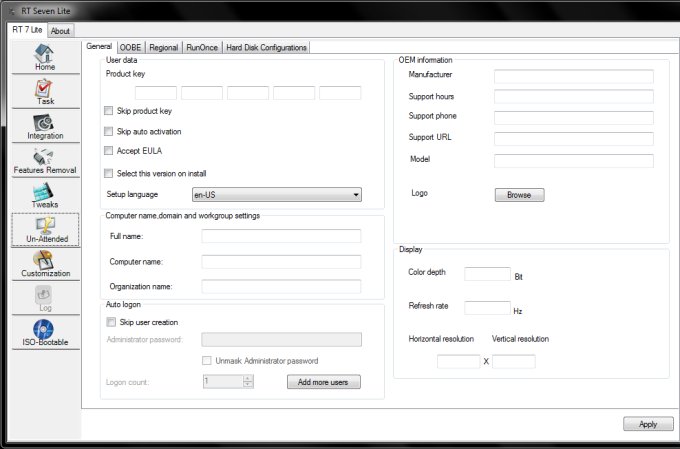This screenshot has width=680, height=449.
Task: Open the Customization section
Action: (x=44, y=265)
